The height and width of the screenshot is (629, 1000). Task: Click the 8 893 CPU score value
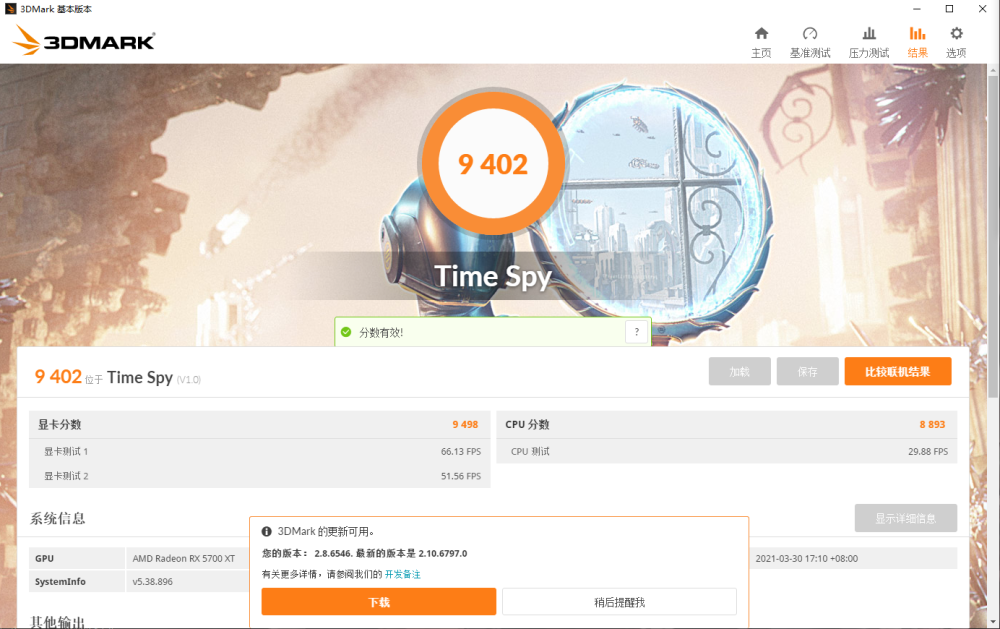click(932, 424)
